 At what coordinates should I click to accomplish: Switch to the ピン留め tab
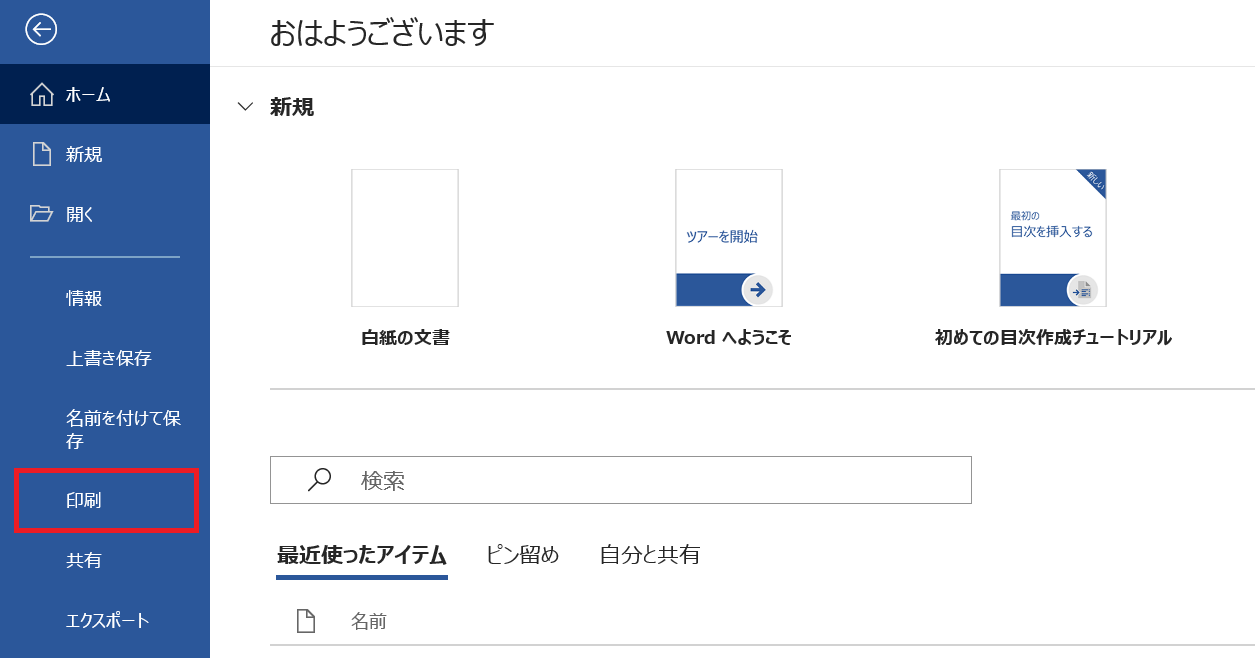pos(522,555)
